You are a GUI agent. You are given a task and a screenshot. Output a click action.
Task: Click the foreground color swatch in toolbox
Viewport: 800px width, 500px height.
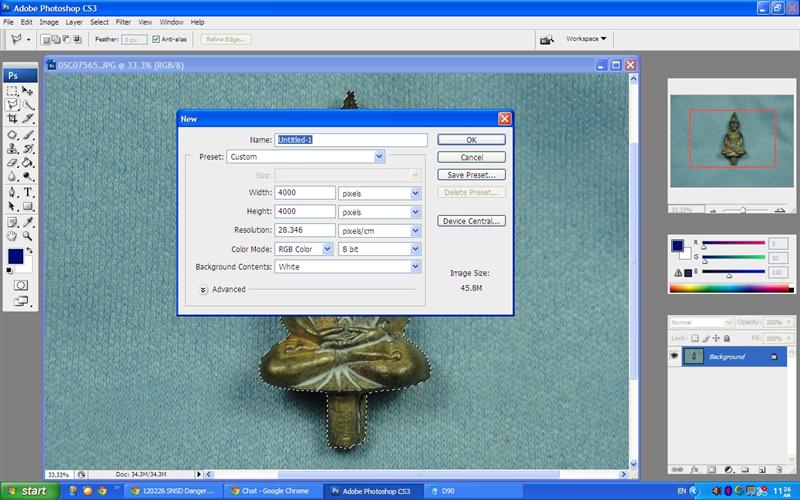(16, 257)
